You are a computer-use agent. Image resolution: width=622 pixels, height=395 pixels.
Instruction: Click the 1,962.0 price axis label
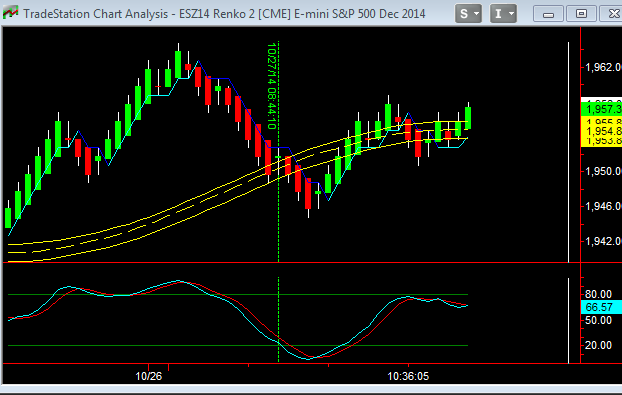[x=603, y=67]
